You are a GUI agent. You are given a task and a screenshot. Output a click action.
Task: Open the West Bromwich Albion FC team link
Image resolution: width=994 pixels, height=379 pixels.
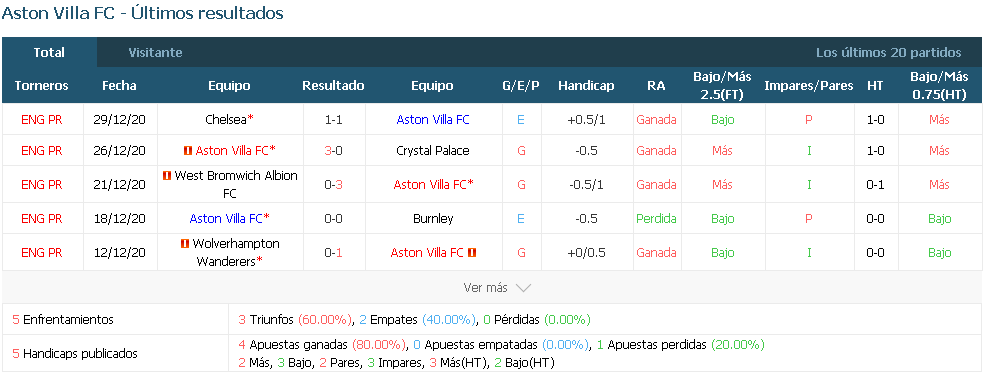(236, 184)
